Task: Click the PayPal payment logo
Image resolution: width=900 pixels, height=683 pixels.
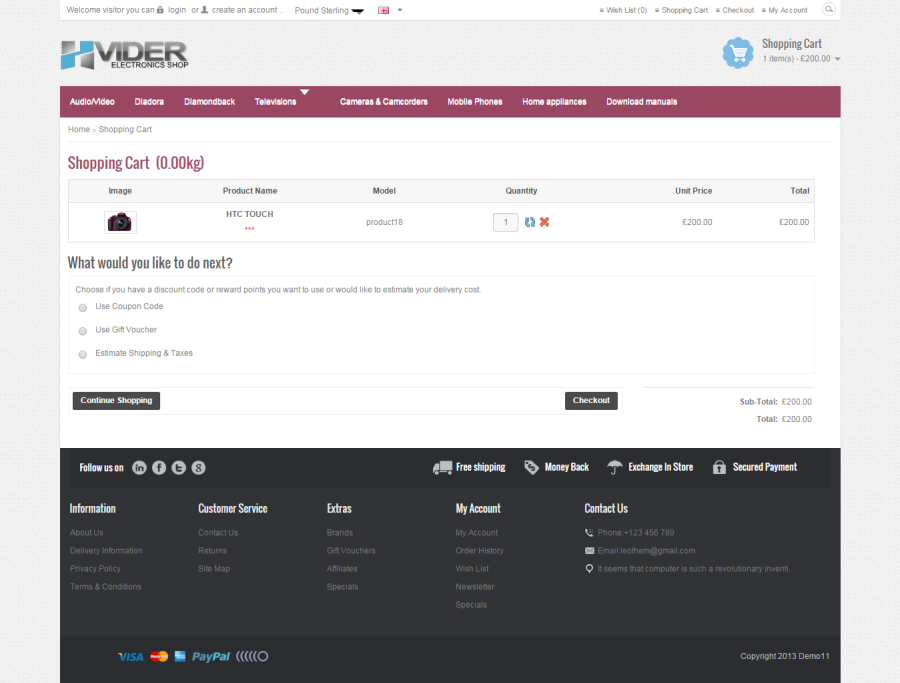Action: click(211, 657)
